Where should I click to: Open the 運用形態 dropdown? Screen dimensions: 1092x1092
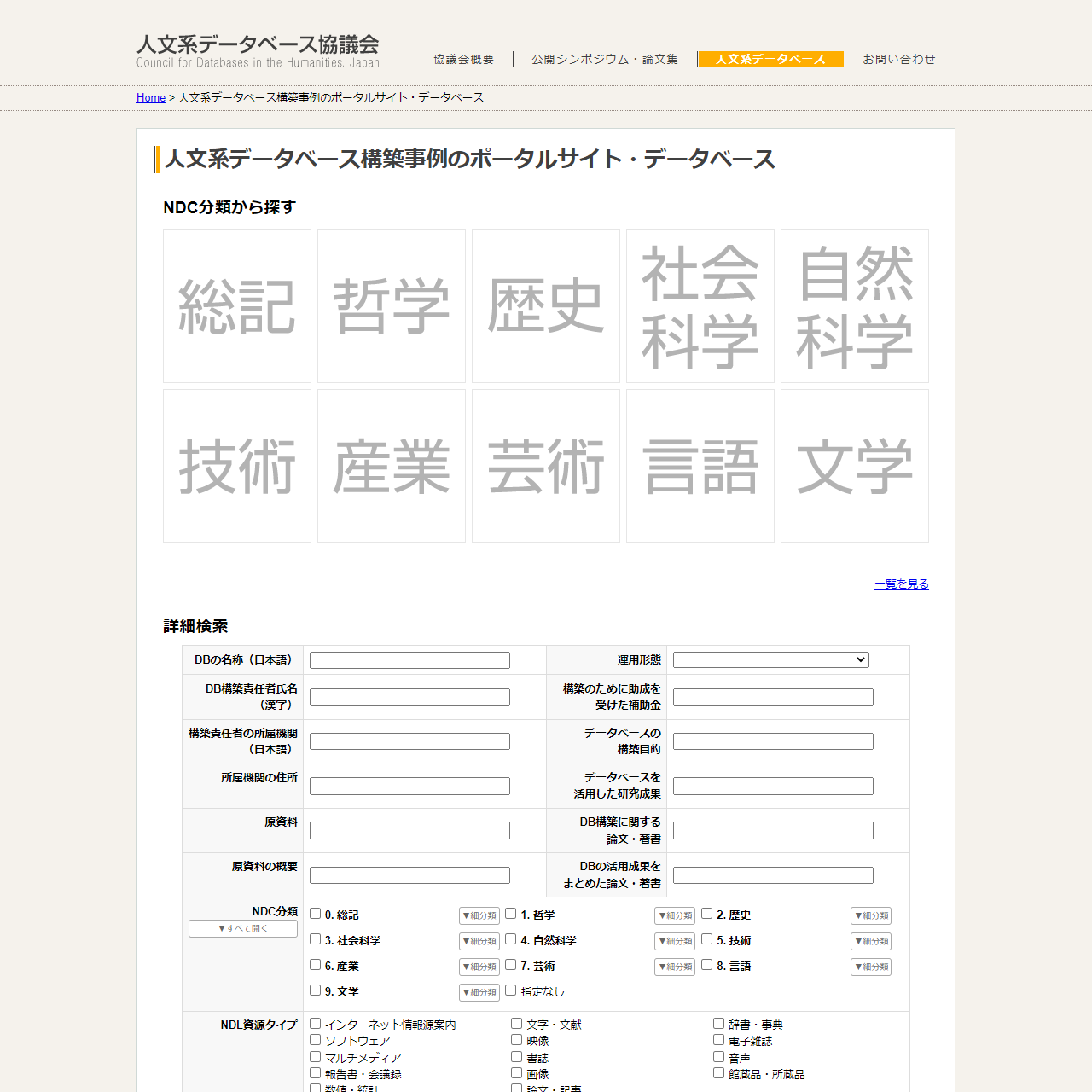(771, 660)
